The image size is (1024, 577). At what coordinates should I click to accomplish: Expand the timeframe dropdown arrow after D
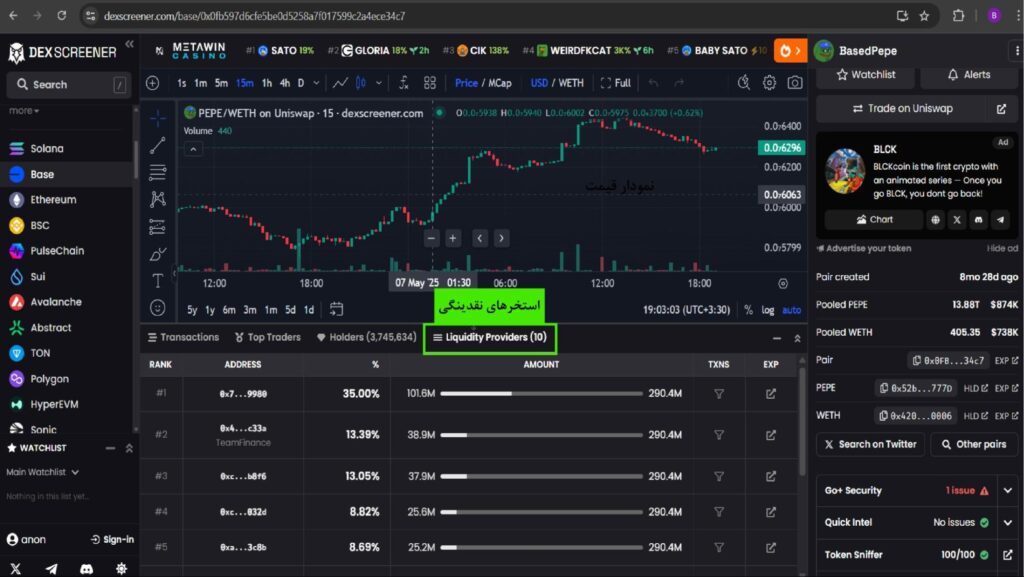pos(316,83)
